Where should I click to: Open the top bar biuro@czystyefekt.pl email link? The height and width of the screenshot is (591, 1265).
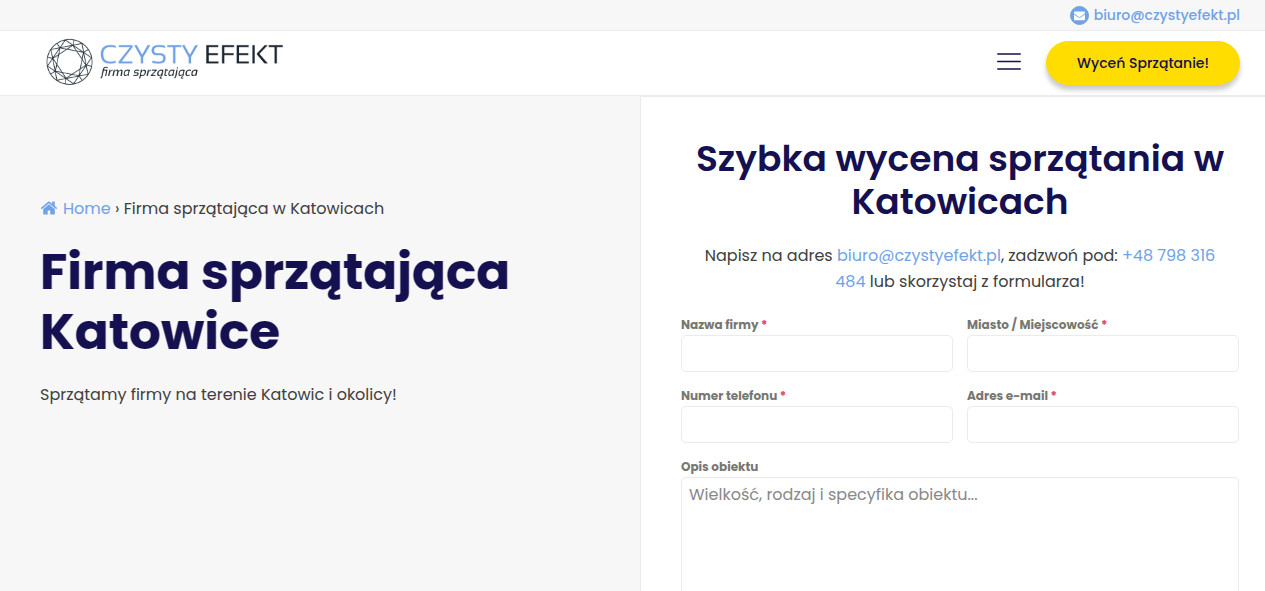pos(1166,15)
